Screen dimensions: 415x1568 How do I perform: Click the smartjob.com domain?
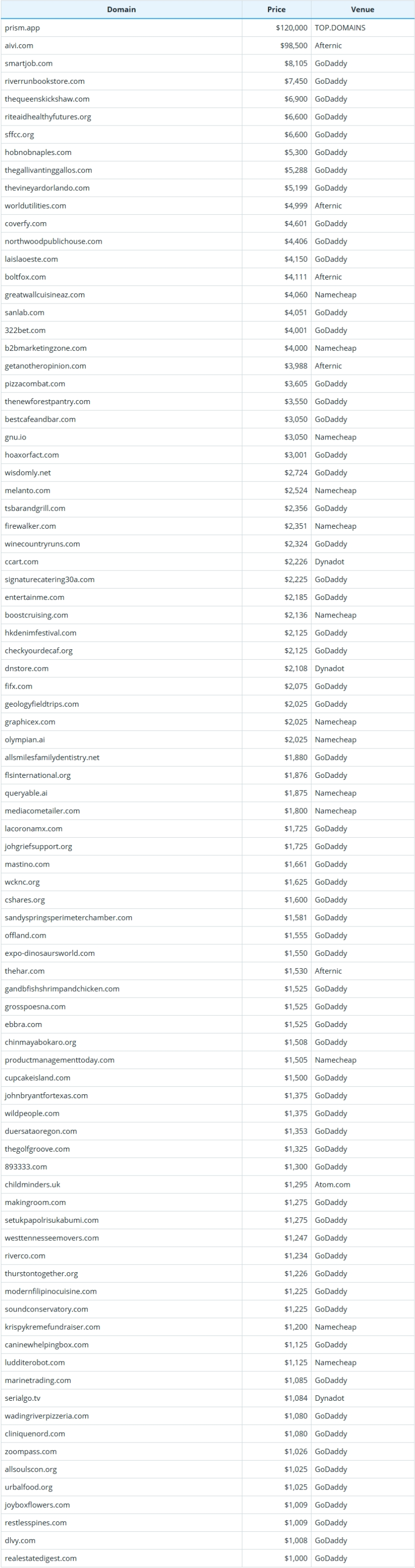tap(28, 63)
